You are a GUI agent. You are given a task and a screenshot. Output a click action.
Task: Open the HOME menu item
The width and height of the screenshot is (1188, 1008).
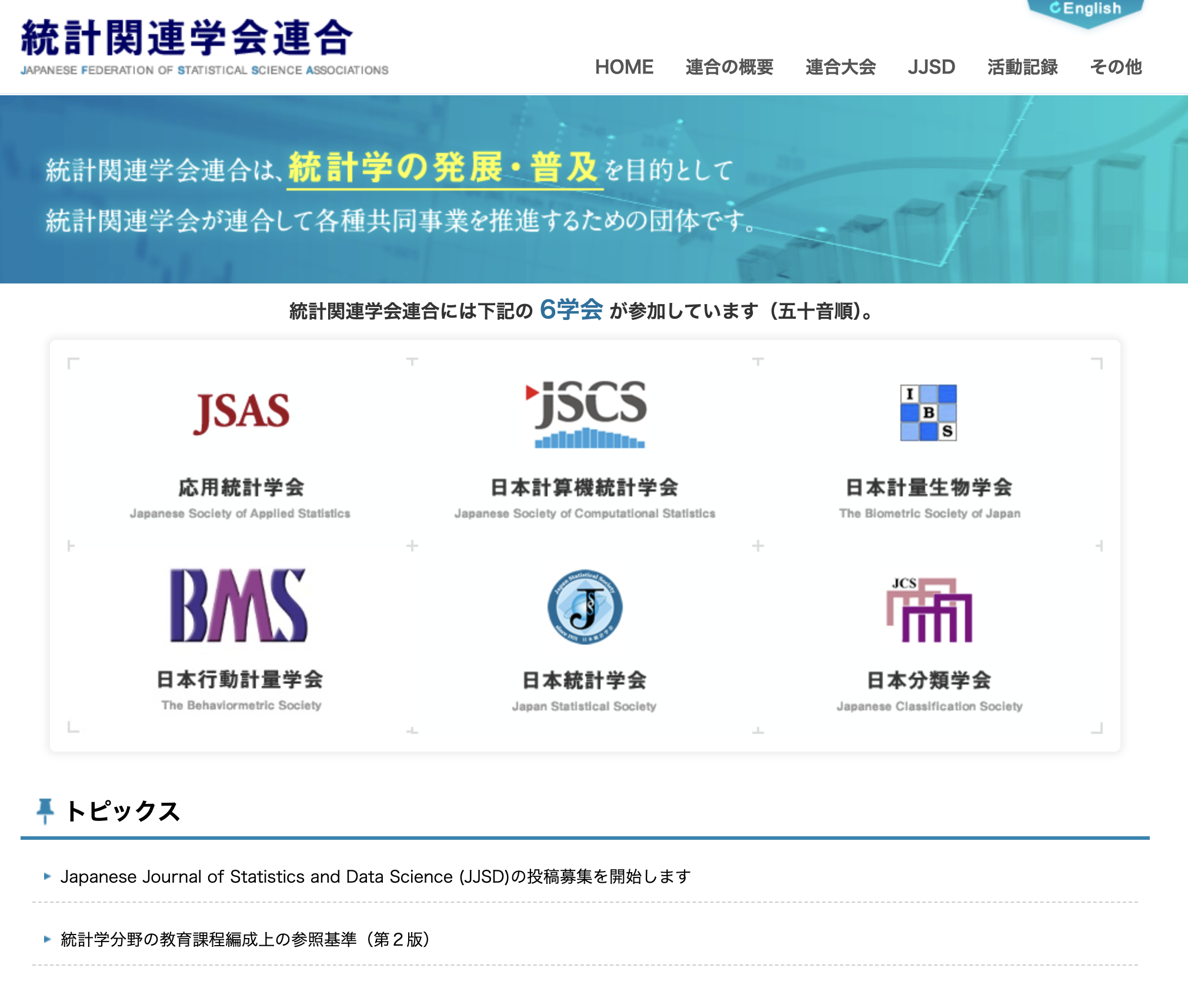pyautogui.click(x=625, y=68)
